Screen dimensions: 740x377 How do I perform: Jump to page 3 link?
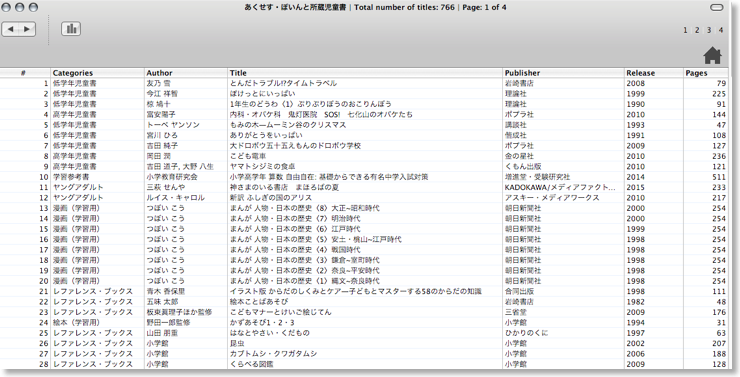pos(708,30)
